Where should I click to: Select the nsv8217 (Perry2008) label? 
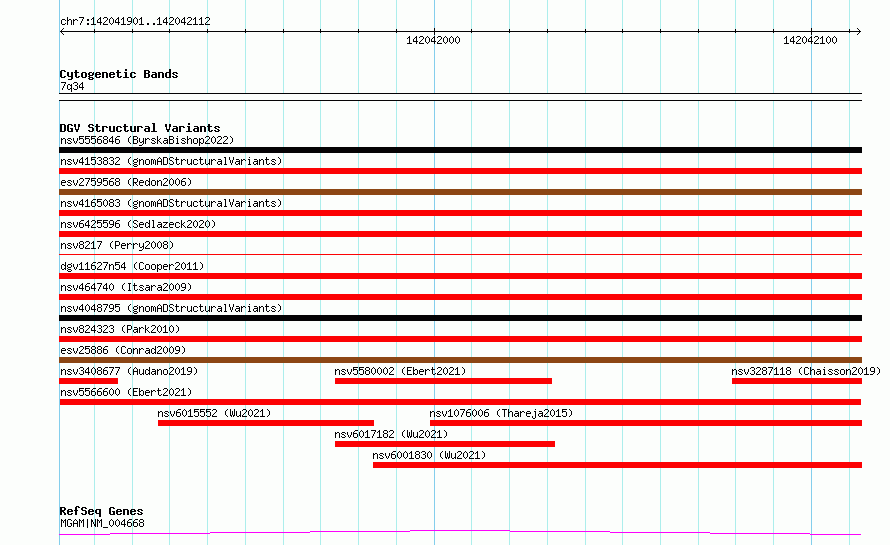coord(117,245)
